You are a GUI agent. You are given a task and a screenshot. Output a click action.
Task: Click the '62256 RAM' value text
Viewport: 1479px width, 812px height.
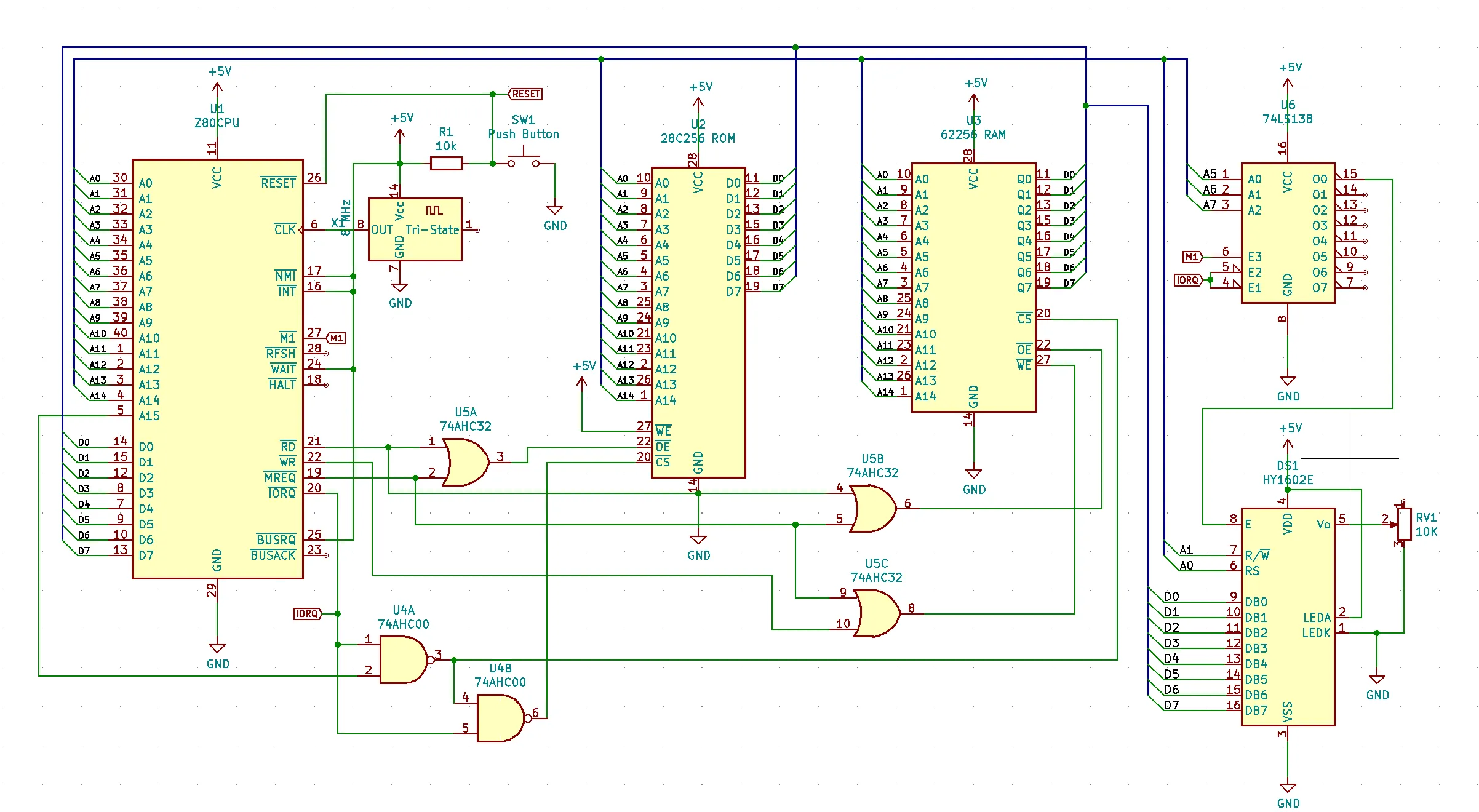pyautogui.click(x=973, y=135)
